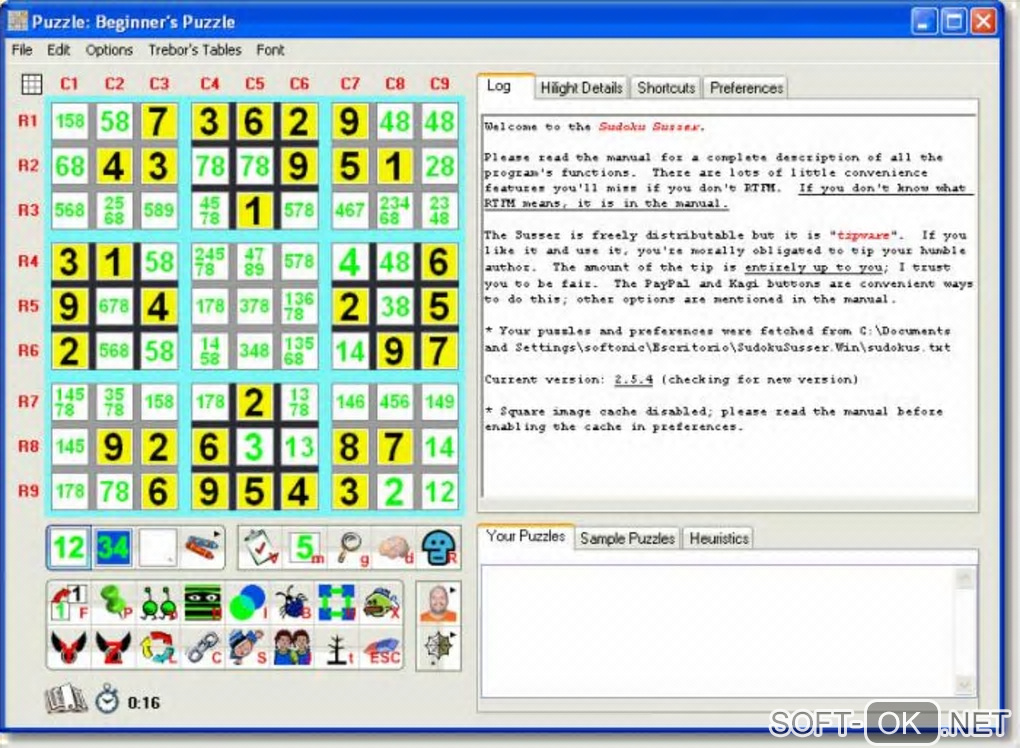
Task: Click the red winged creature icon
Action: pyautogui.click(x=69, y=647)
